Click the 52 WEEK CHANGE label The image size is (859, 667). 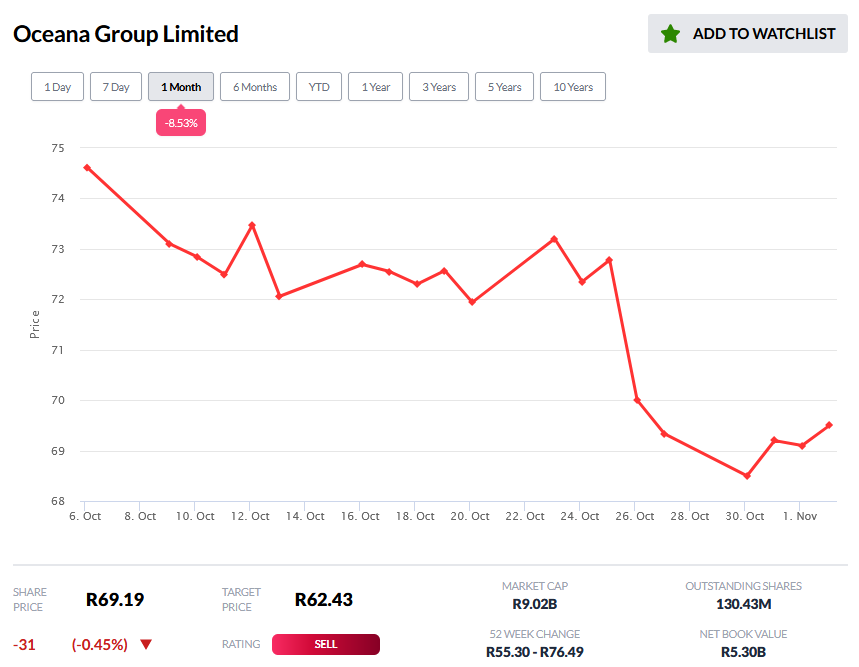point(535,634)
